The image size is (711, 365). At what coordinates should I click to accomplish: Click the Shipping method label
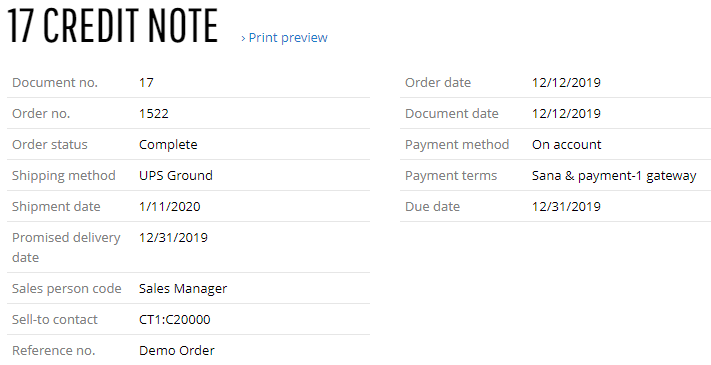click(x=64, y=176)
